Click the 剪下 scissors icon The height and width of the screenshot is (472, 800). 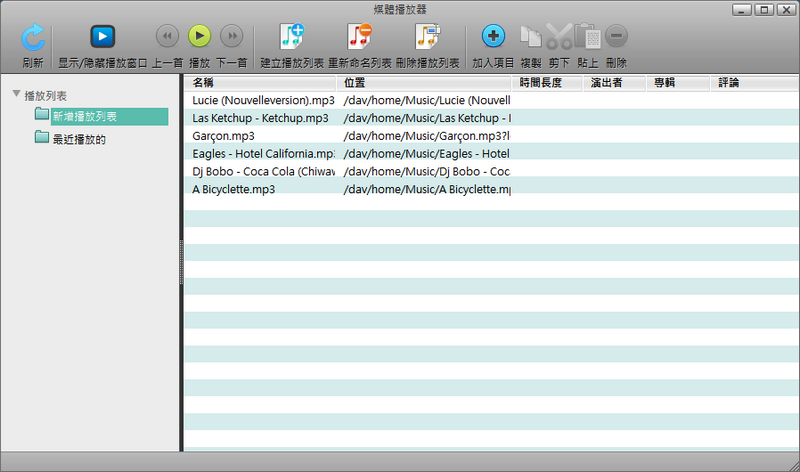560,38
